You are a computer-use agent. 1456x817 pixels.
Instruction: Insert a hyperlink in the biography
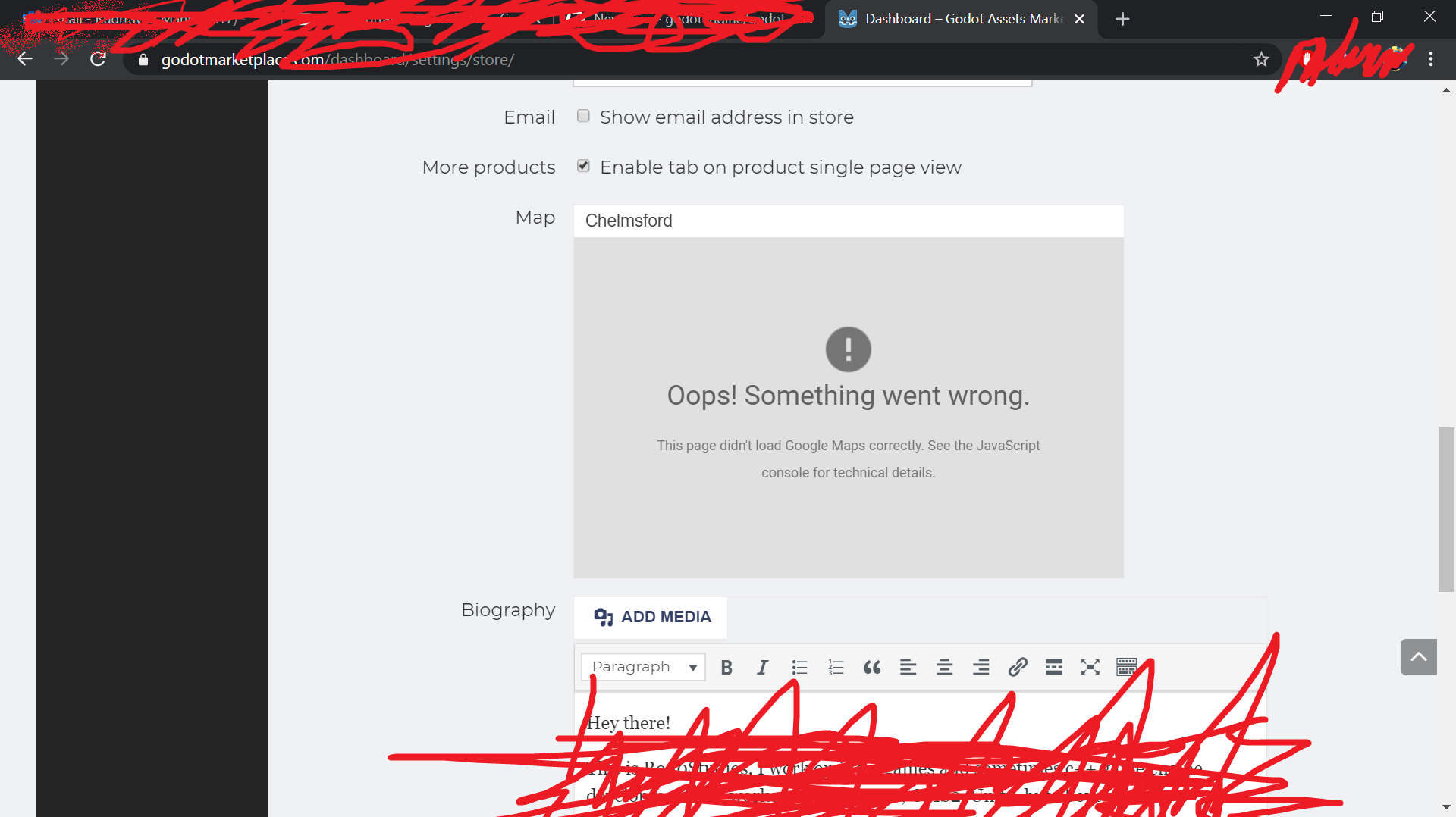pos(1017,667)
